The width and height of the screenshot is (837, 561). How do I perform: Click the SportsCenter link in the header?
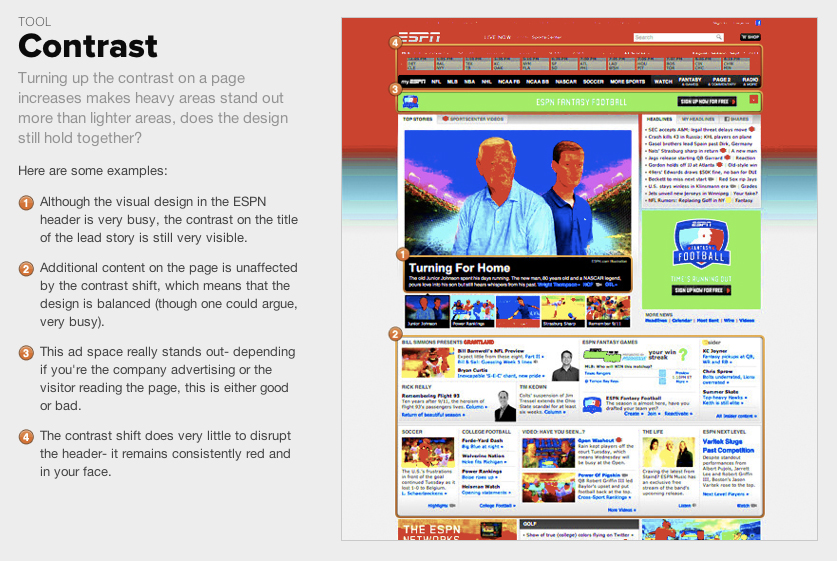547,37
